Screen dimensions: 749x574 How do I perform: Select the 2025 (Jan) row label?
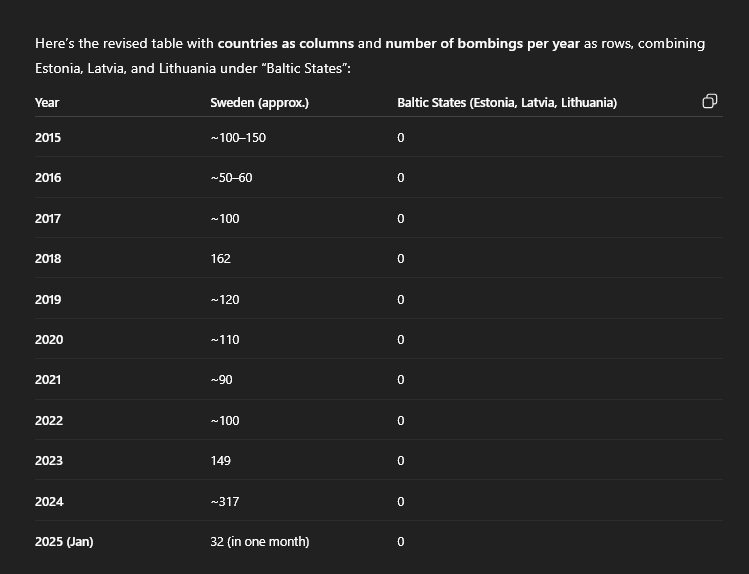point(64,542)
